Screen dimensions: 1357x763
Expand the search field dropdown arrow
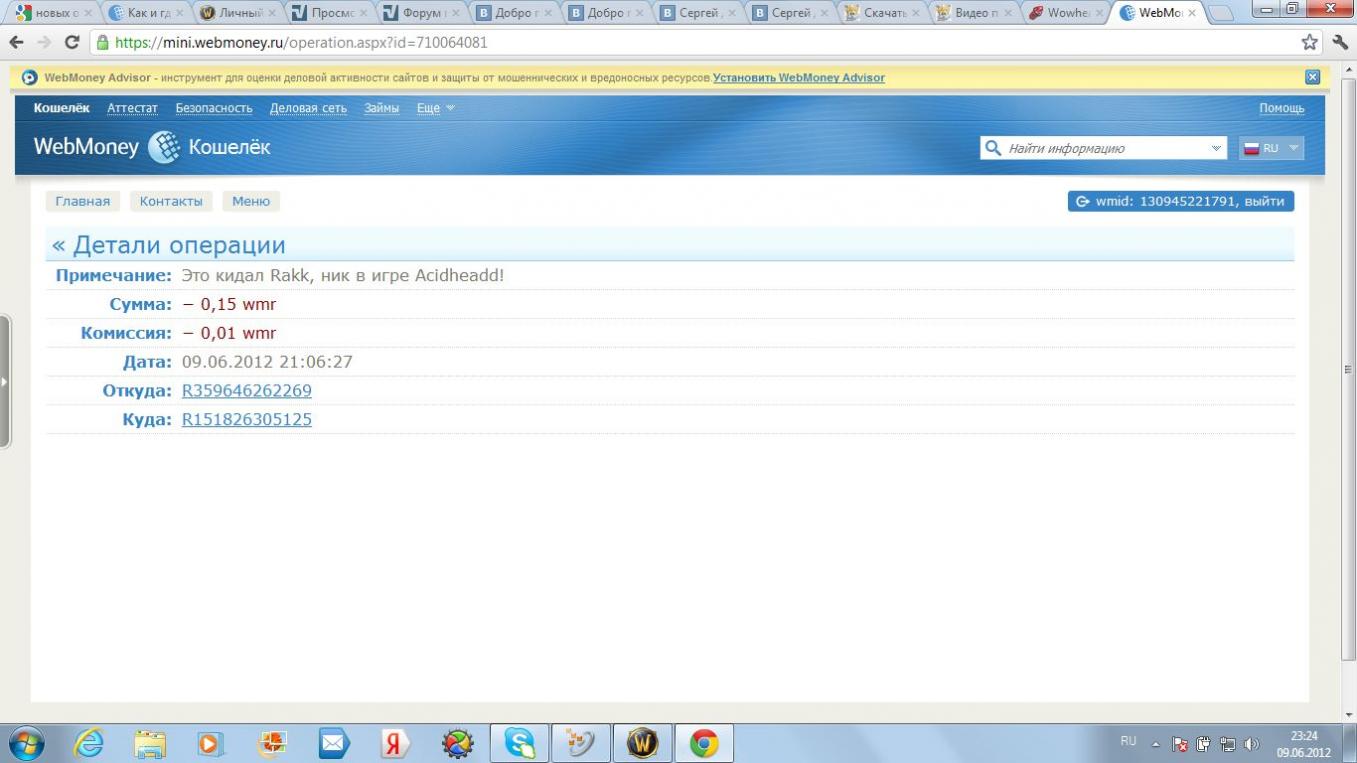[1216, 148]
